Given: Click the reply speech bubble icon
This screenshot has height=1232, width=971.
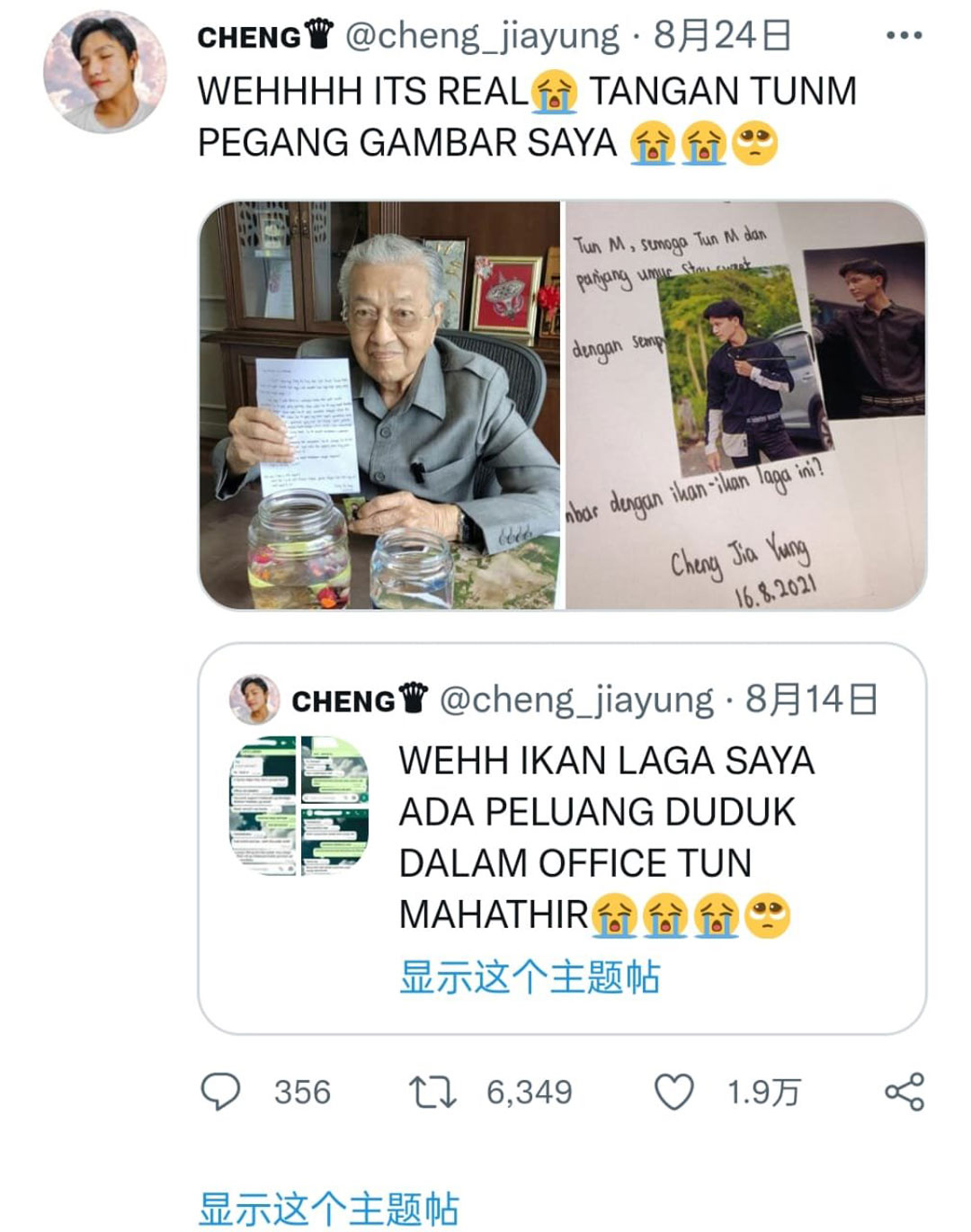Looking at the screenshot, I should point(220,1092).
